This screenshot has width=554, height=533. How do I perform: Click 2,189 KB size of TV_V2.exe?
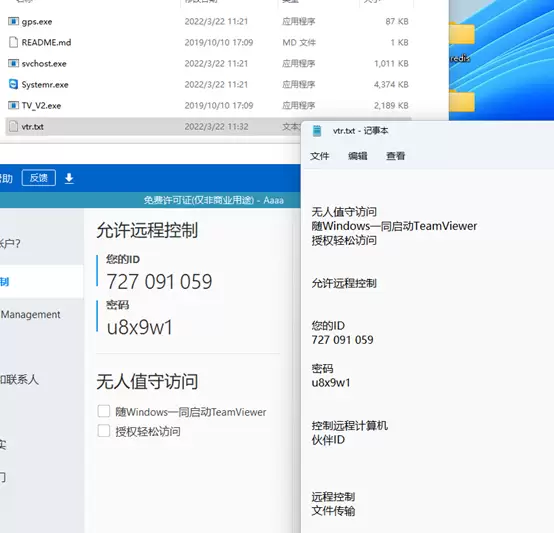(391, 105)
